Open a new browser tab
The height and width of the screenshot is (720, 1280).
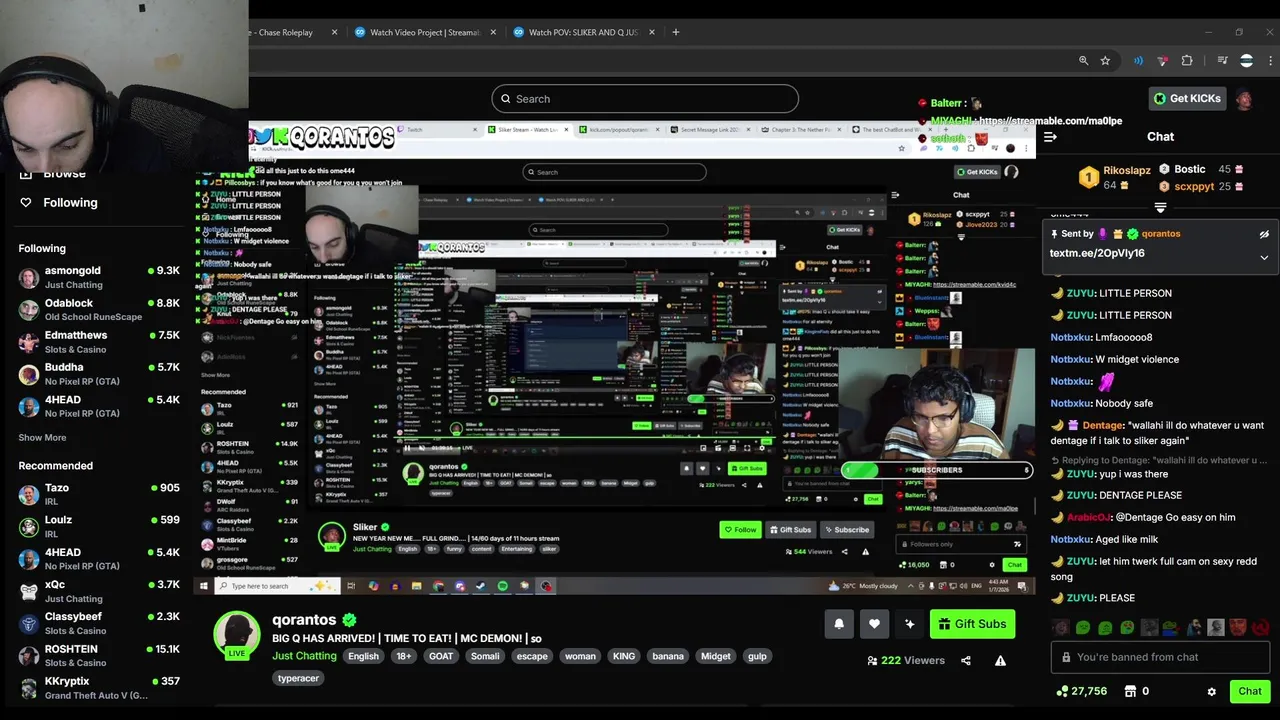point(675,32)
